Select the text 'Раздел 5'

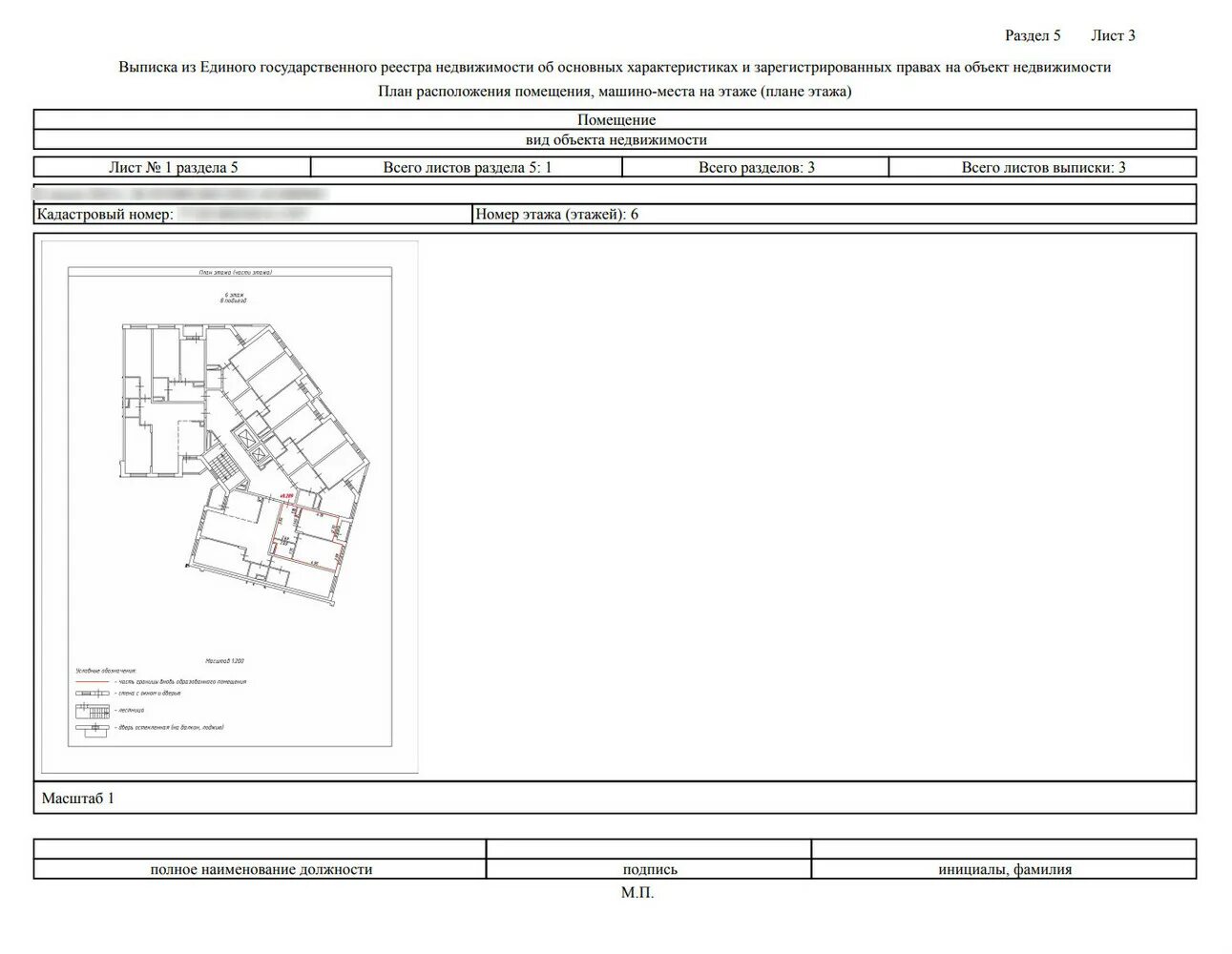1033,35
